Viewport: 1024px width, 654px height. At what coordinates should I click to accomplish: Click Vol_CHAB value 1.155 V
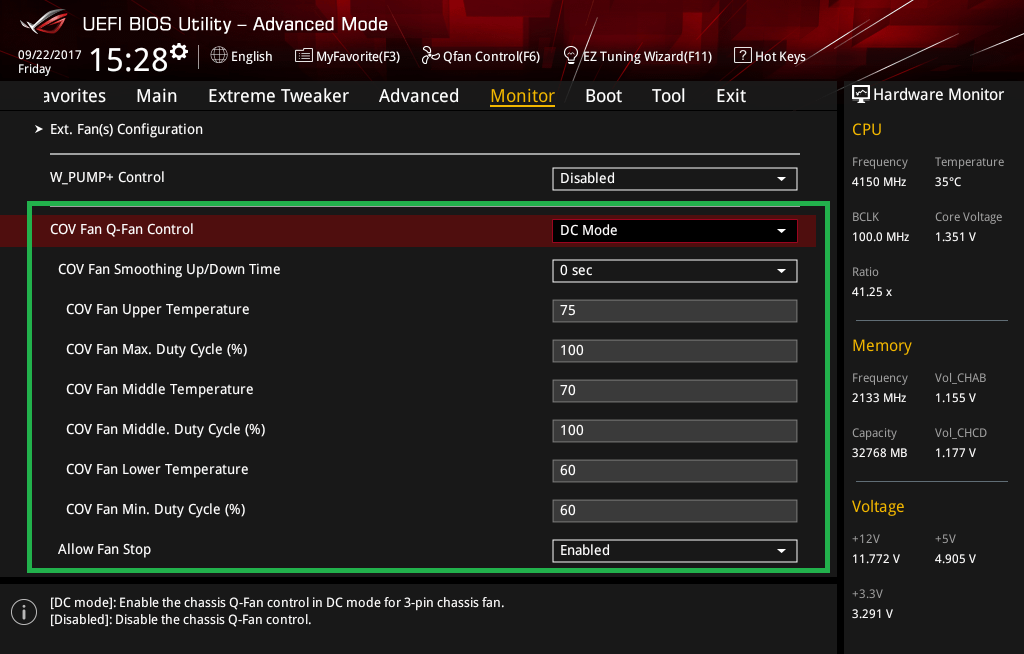tap(955, 397)
